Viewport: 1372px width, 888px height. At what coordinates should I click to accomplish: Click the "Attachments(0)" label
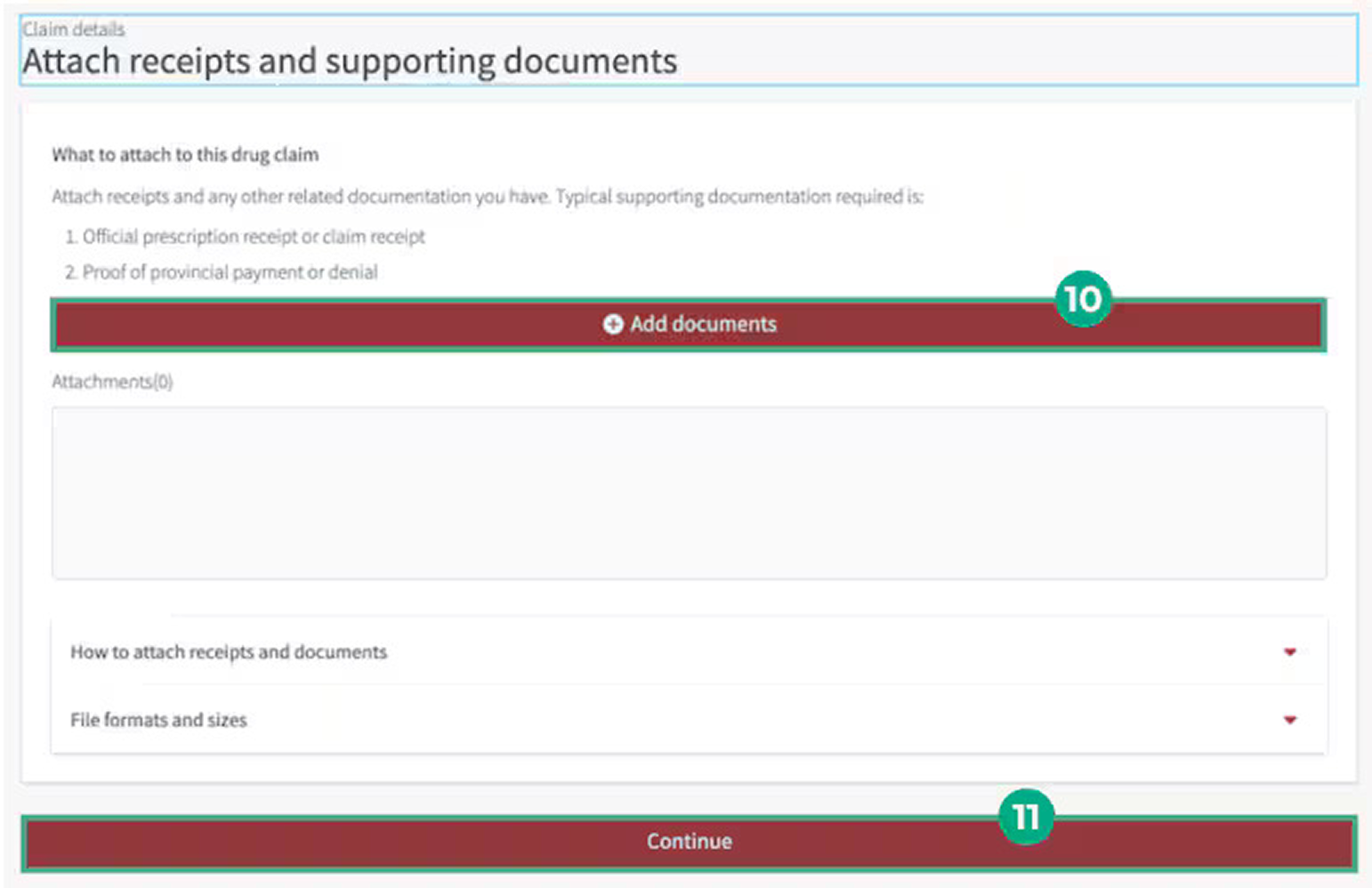coord(112,382)
